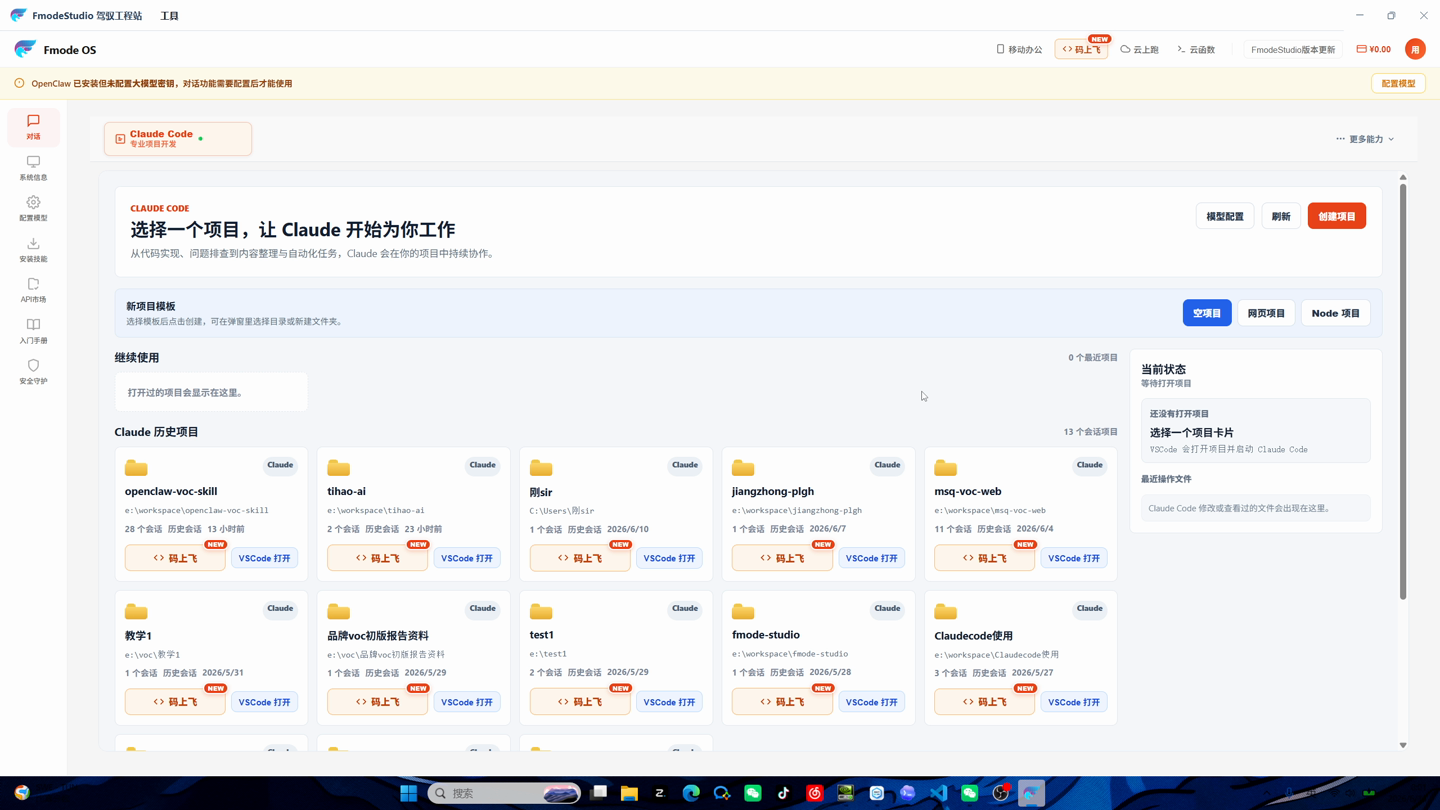Click VSCode 打开 for test1
Screen dimensions: 1440x810
669,702
